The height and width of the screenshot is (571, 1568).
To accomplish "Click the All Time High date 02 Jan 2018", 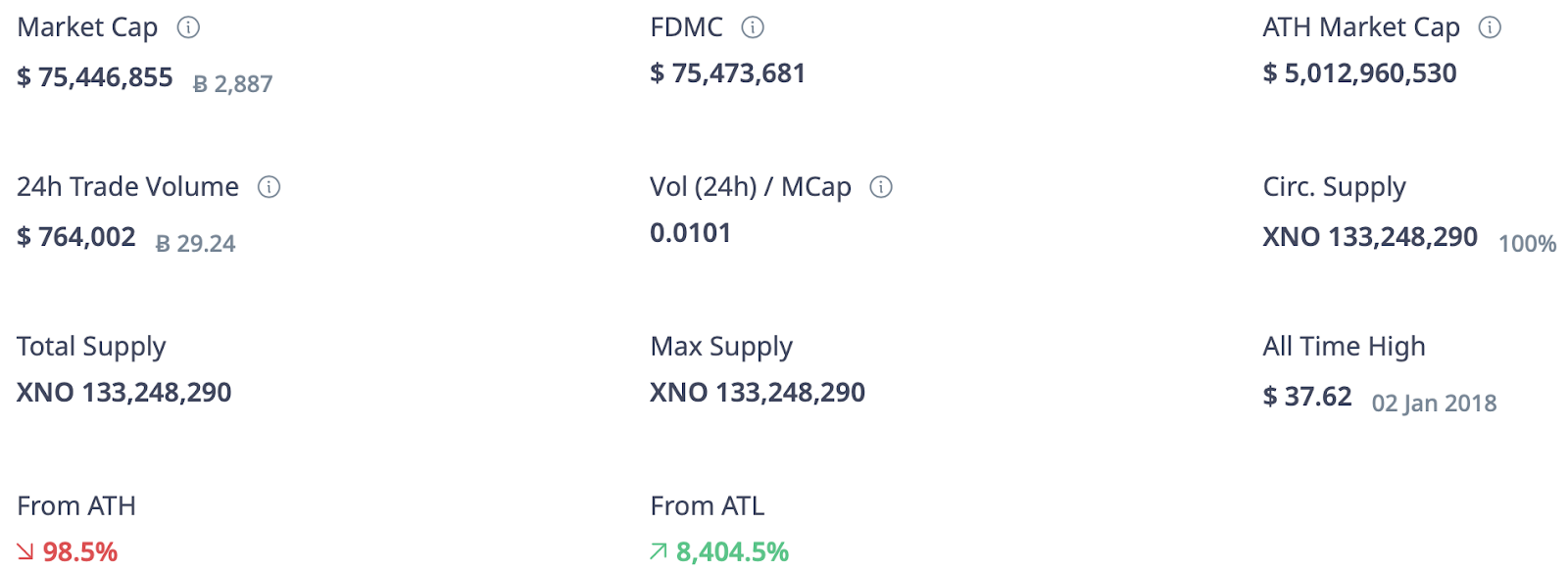I will [1435, 404].
